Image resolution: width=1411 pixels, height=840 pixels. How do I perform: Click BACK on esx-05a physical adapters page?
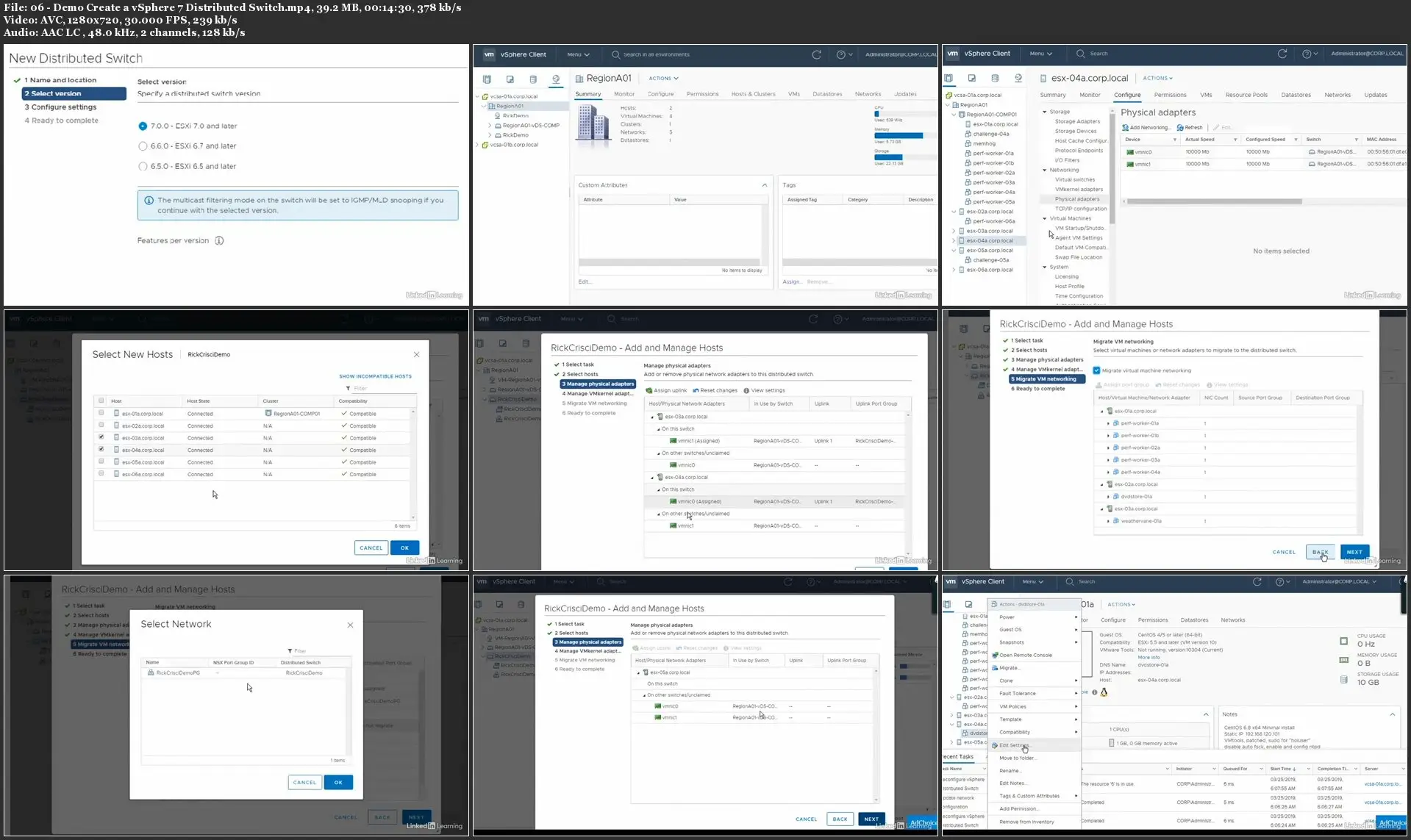(840, 819)
